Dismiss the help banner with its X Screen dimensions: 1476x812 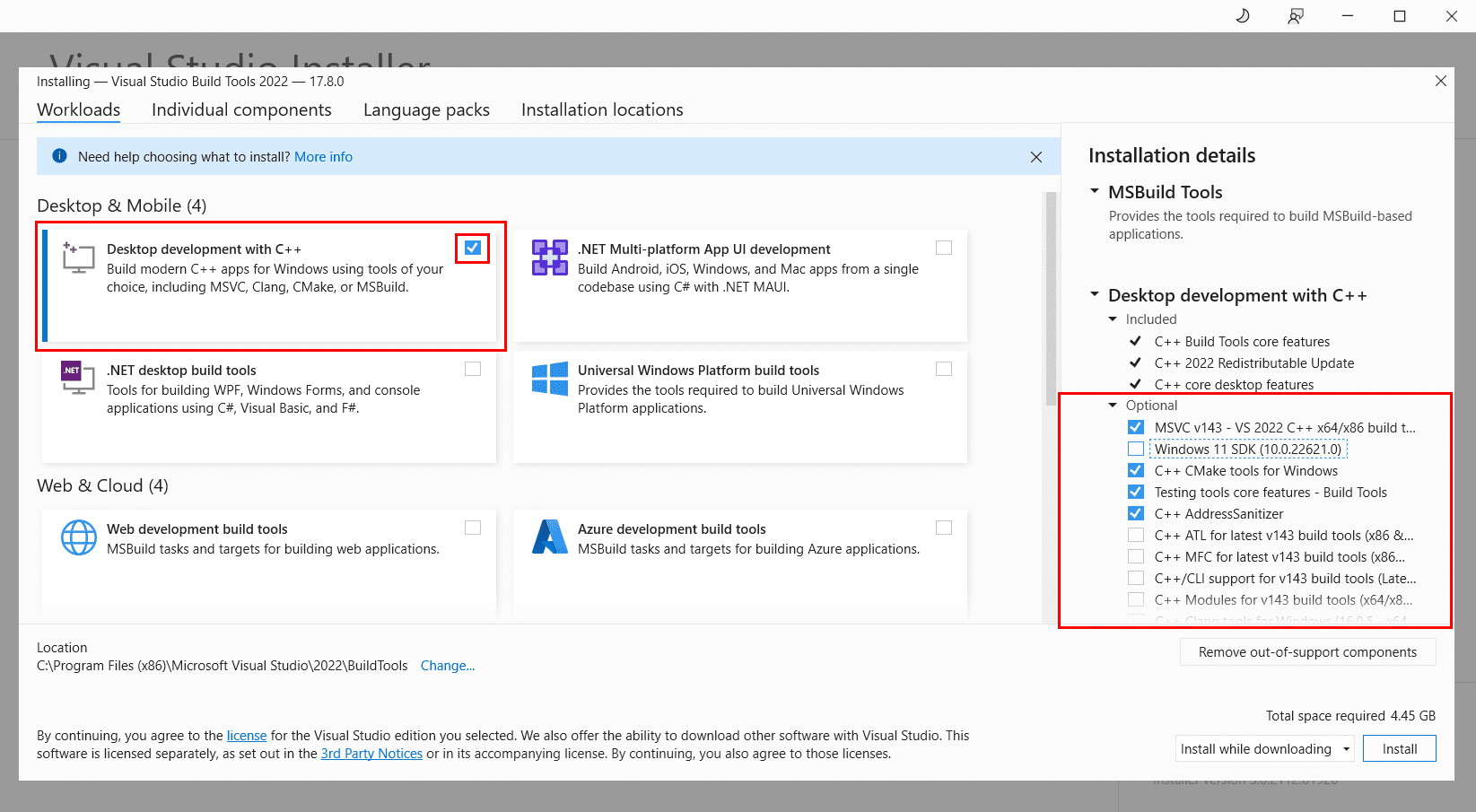(x=1036, y=157)
